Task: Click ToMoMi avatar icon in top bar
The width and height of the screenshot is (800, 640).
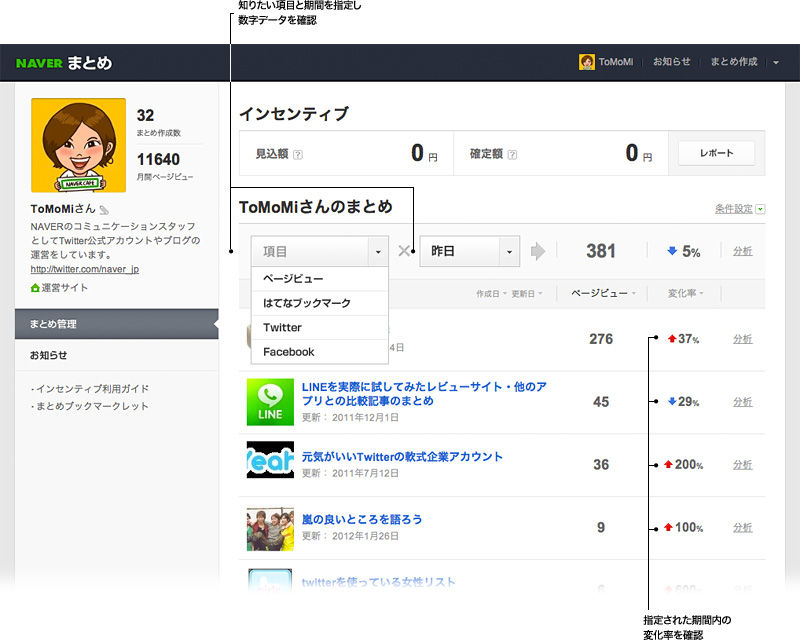Action: 587,62
